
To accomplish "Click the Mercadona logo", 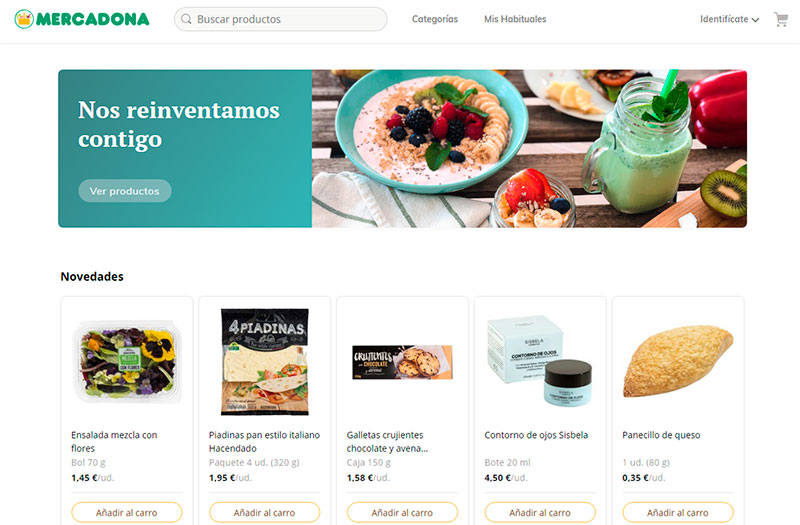I will point(82,19).
